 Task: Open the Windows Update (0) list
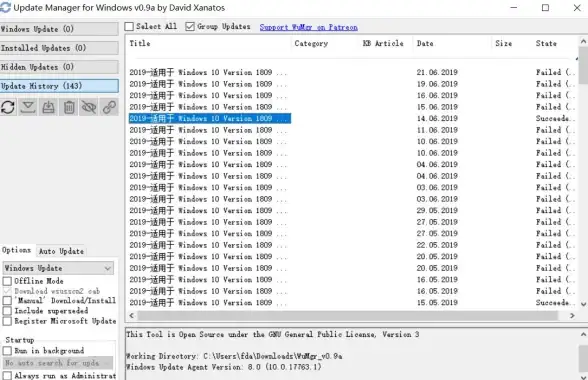click(59, 29)
